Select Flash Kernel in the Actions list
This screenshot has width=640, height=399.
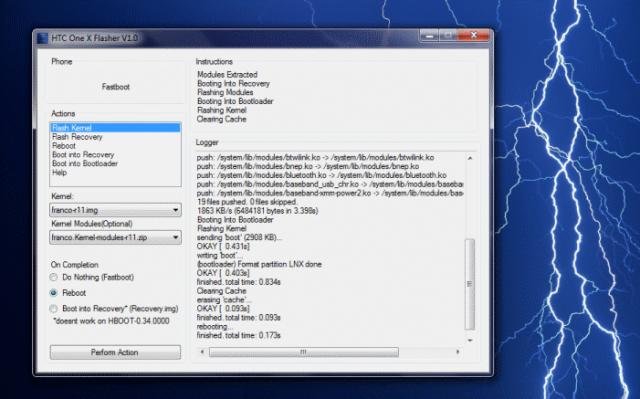[x=115, y=128]
